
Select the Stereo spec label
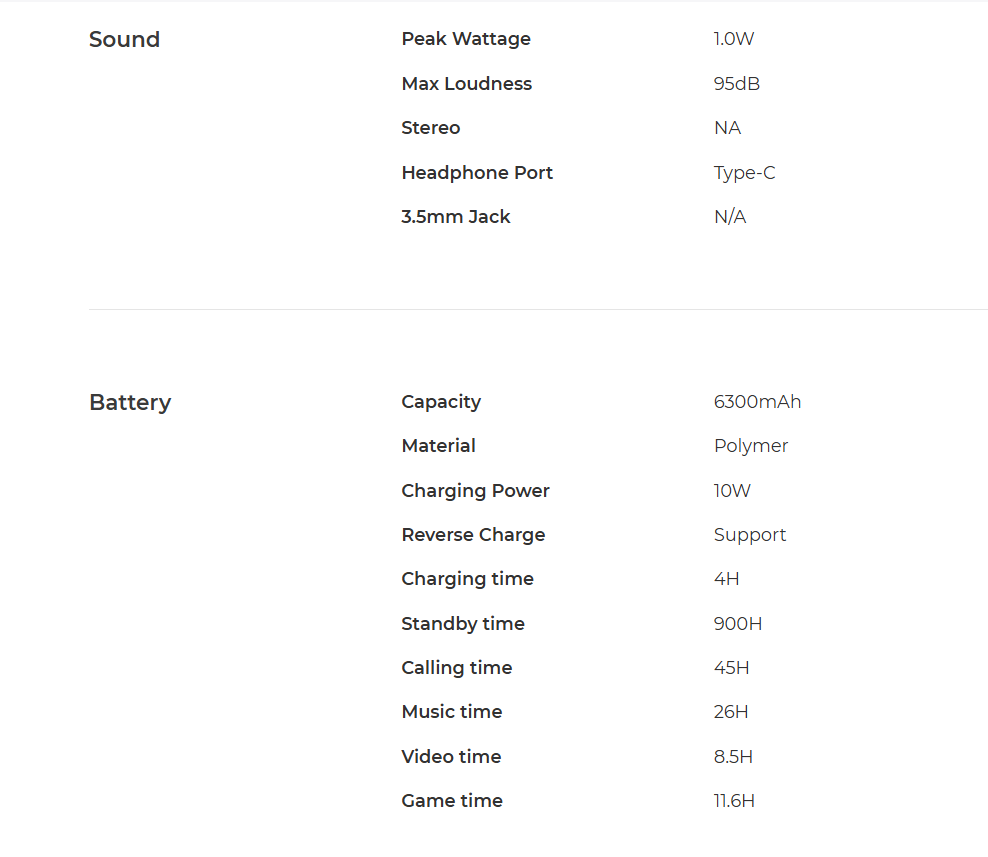click(430, 128)
